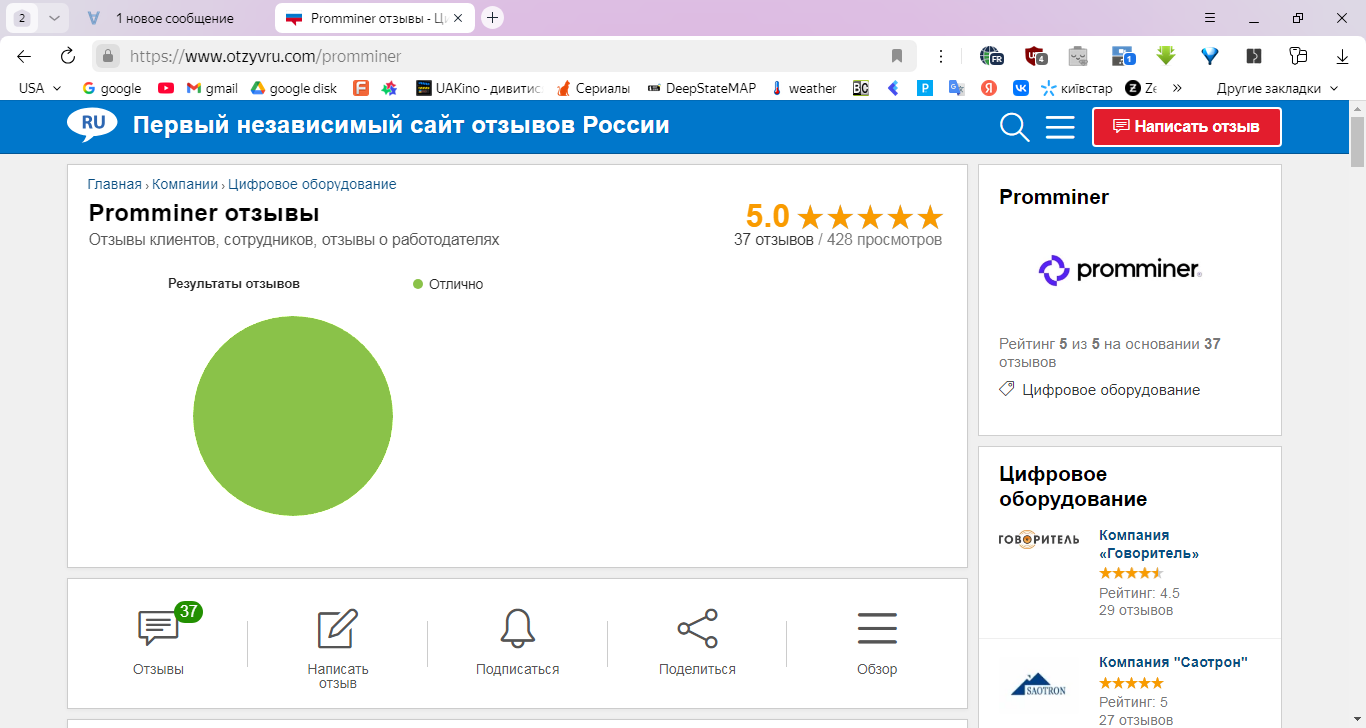Close the Promminer отзывы tab

pyautogui.click(x=458, y=18)
